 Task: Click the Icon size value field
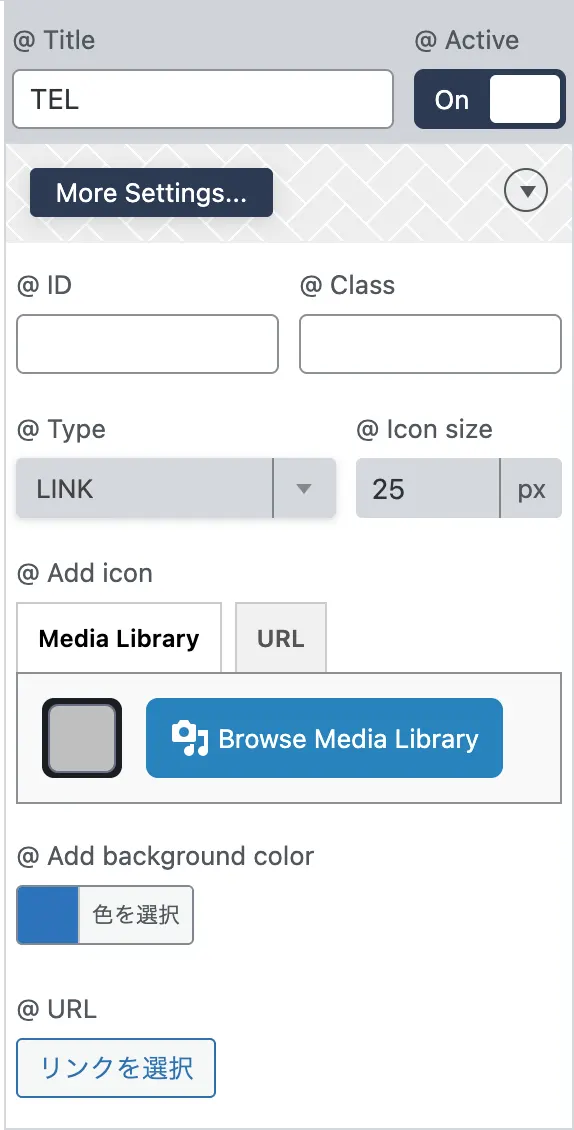coord(428,488)
